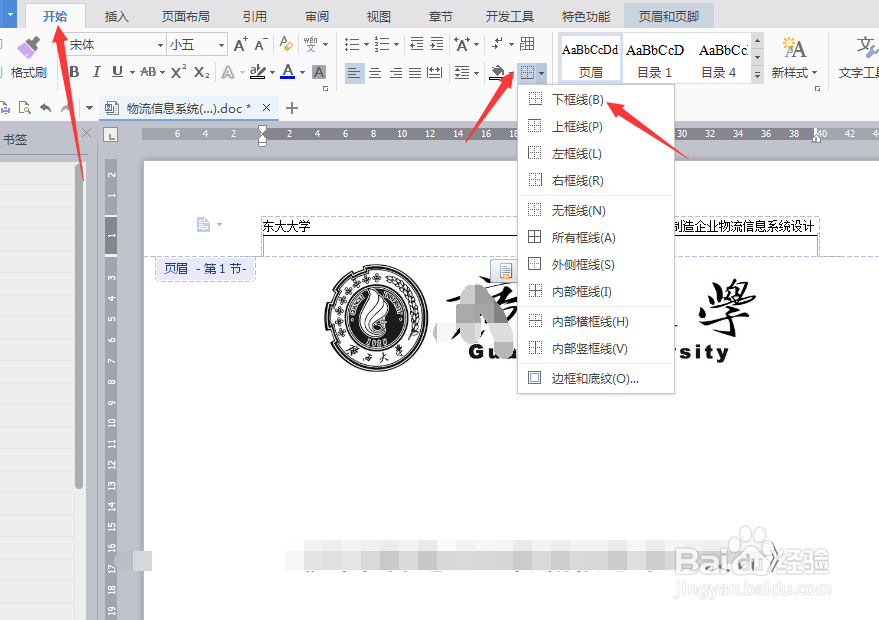Switch to the 插入 ribbon tab
Screen dimensions: 879x620
tap(117, 16)
